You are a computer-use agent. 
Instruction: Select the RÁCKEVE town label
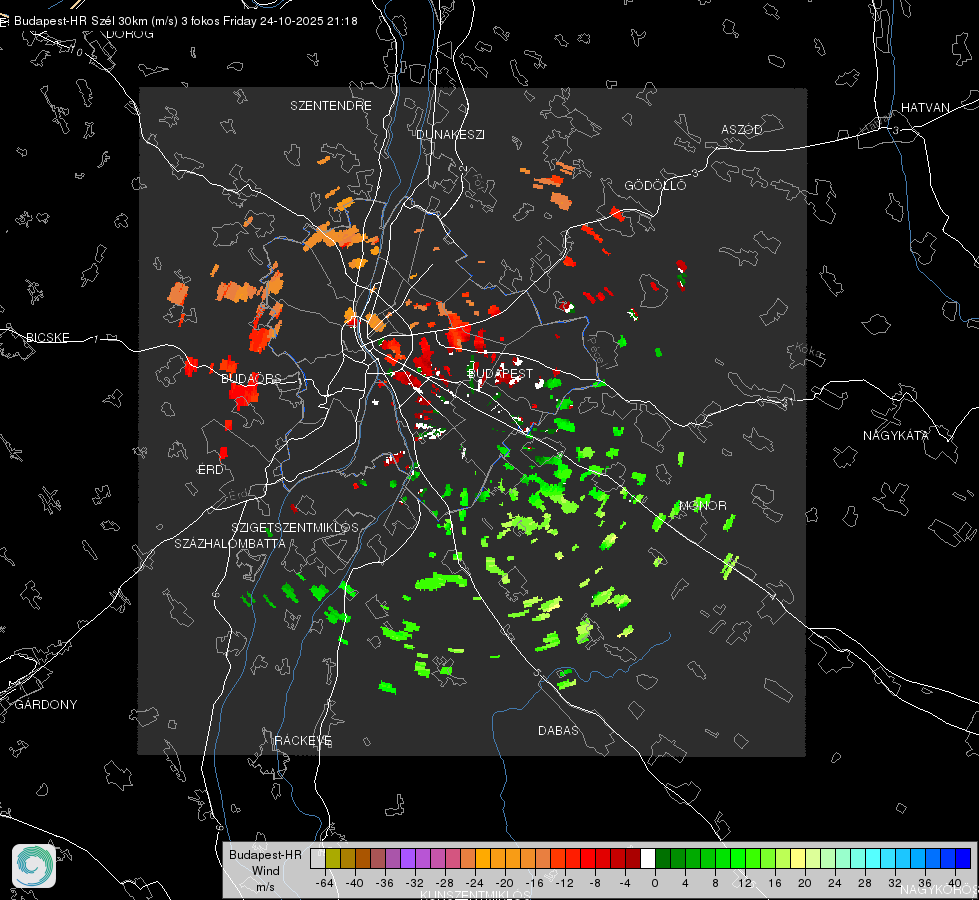point(303,740)
